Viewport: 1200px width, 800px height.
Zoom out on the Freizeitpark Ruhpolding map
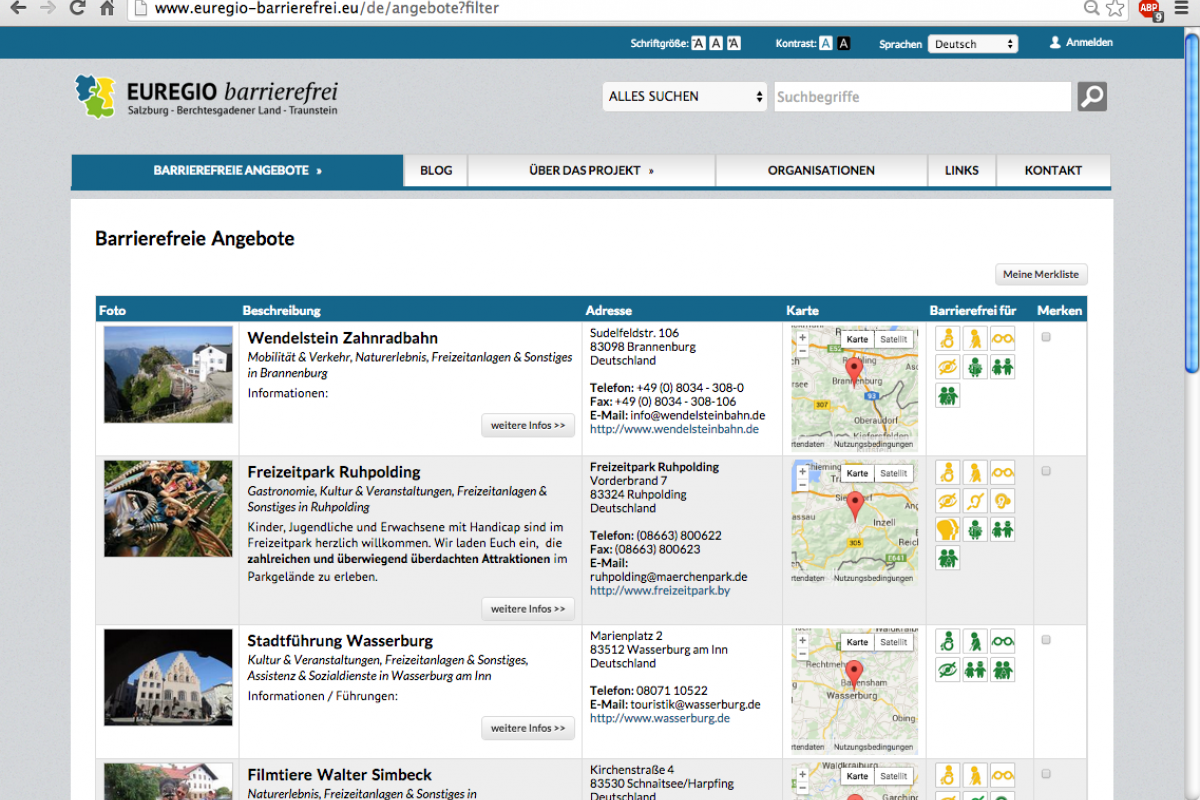point(802,484)
